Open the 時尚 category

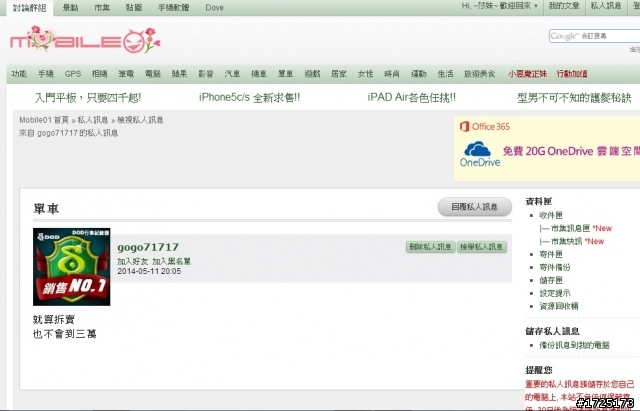pyautogui.click(x=392, y=74)
